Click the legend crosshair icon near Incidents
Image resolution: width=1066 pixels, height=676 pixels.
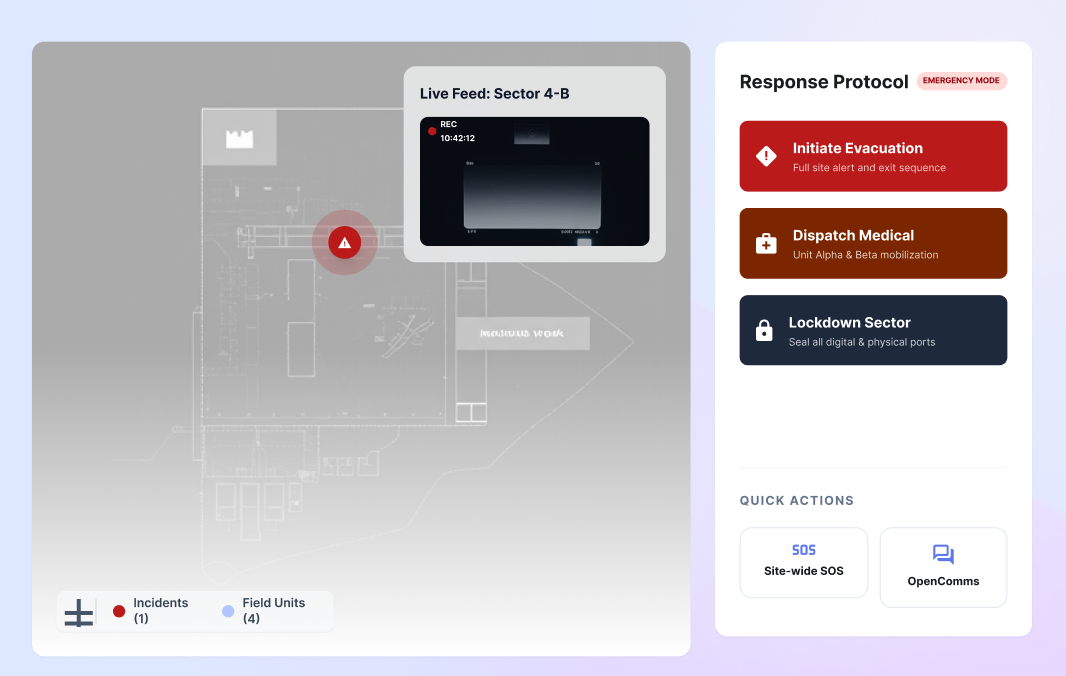tap(78, 612)
